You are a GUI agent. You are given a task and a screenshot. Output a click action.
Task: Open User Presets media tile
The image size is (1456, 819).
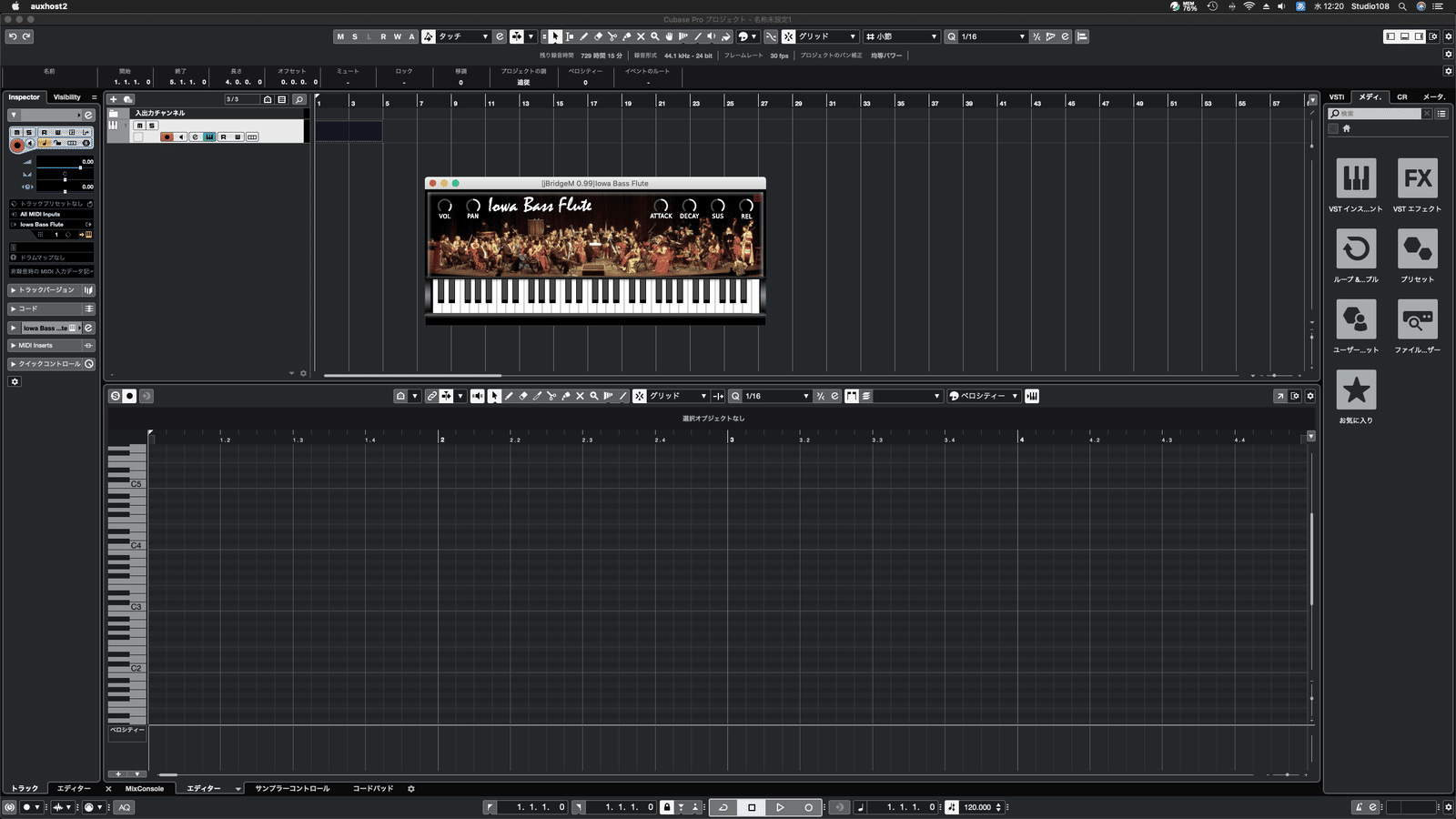(x=1356, y=319)
